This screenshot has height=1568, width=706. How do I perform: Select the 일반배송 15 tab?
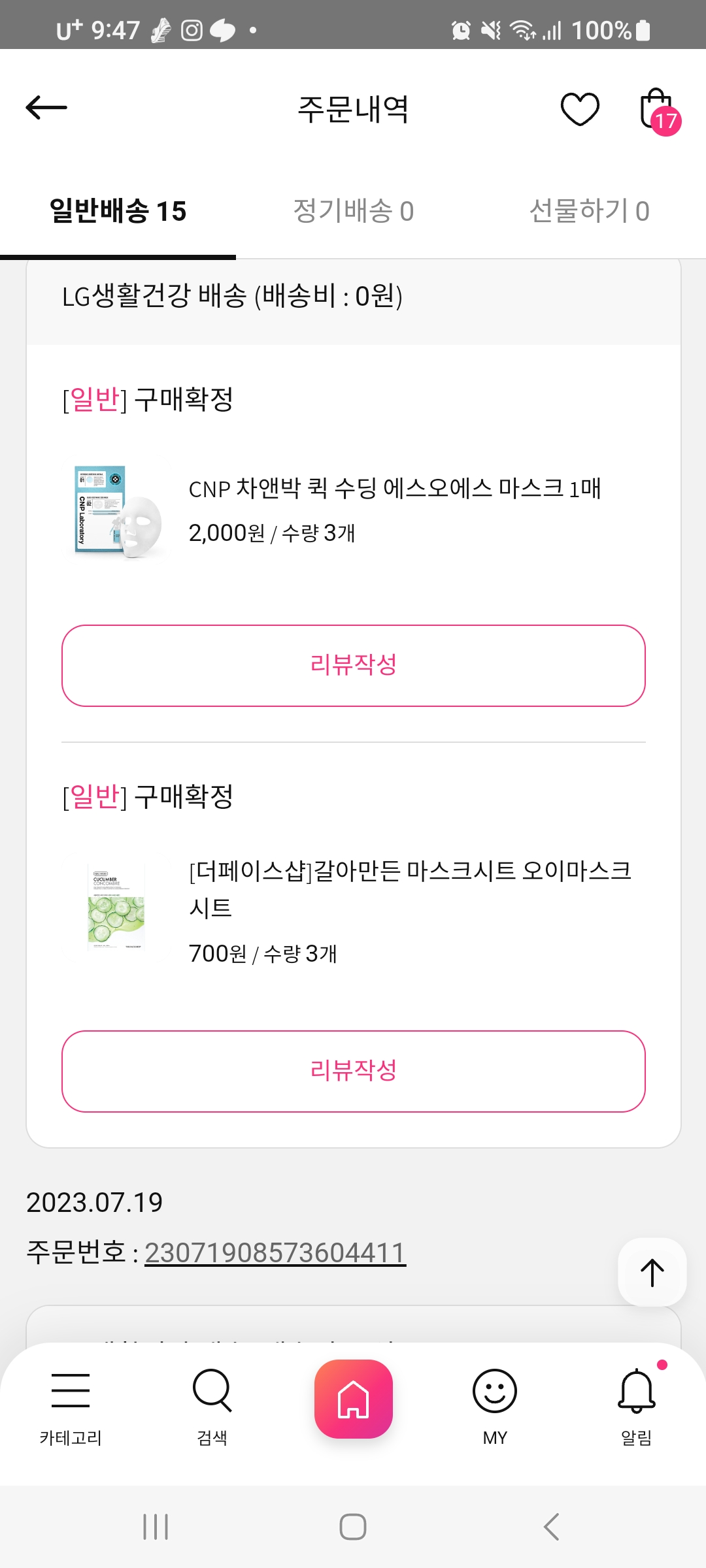[x=118, y=211]
